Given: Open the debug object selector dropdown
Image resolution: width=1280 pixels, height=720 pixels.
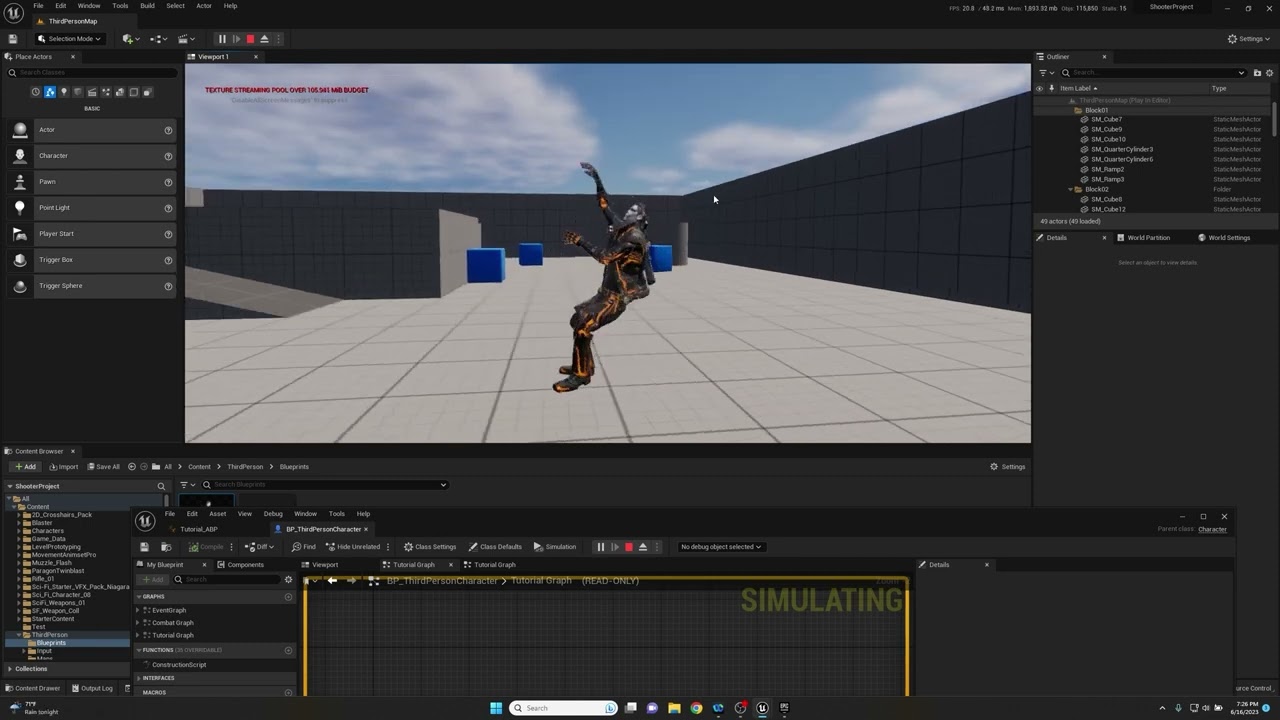Looking at the screenshot, I should tap(721, 547).
